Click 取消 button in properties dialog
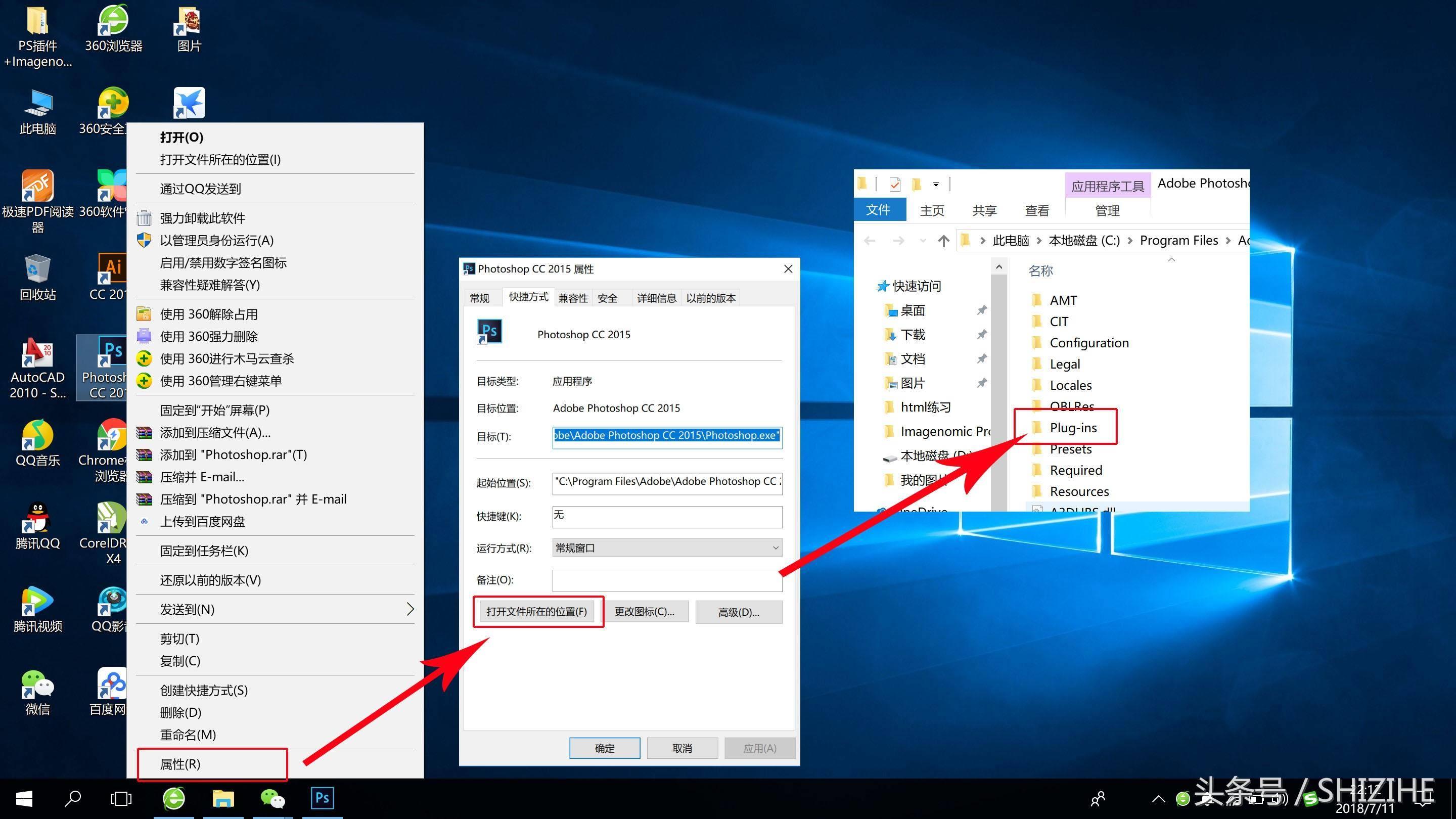 682,748
